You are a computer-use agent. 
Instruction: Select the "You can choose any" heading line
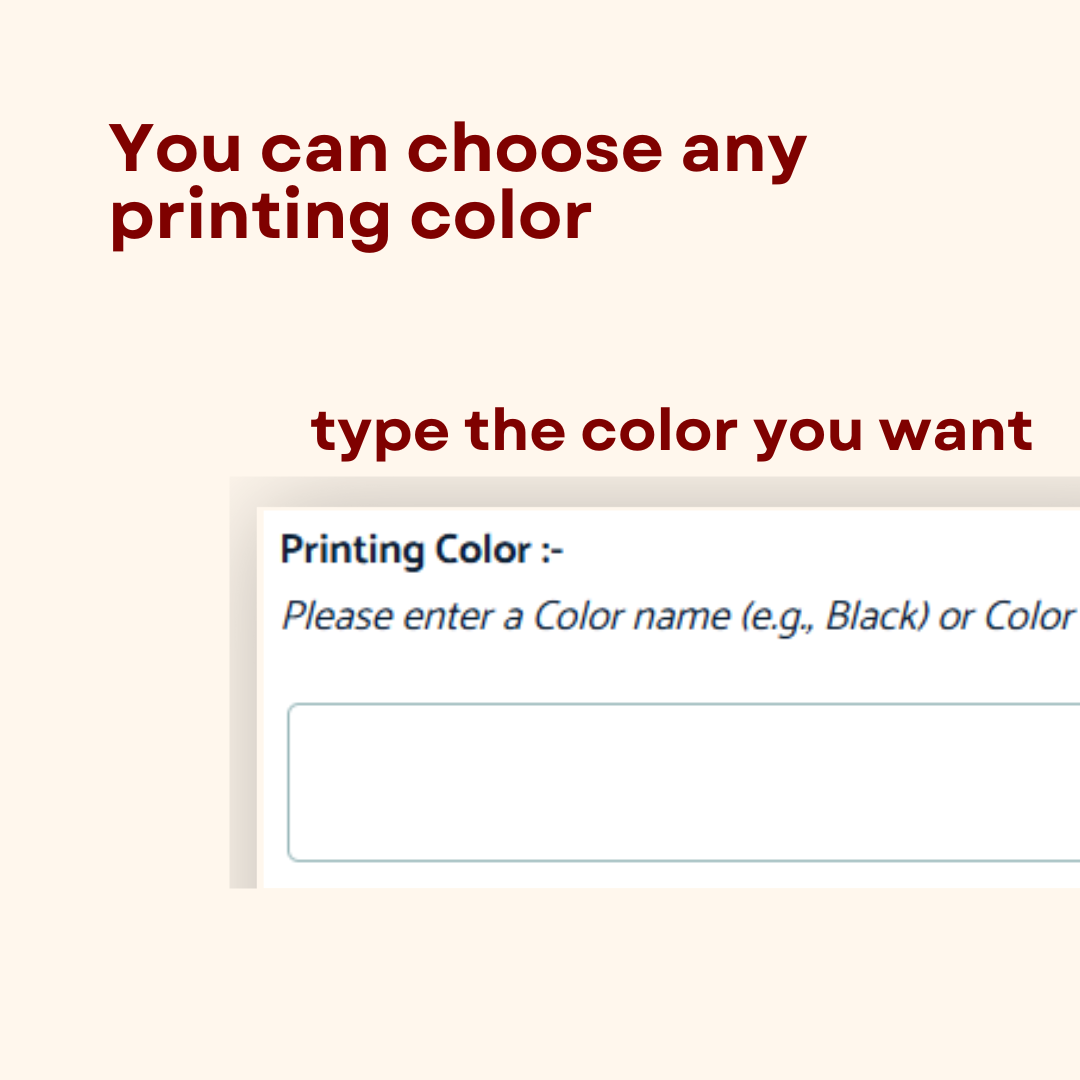(x=458, y=150)
